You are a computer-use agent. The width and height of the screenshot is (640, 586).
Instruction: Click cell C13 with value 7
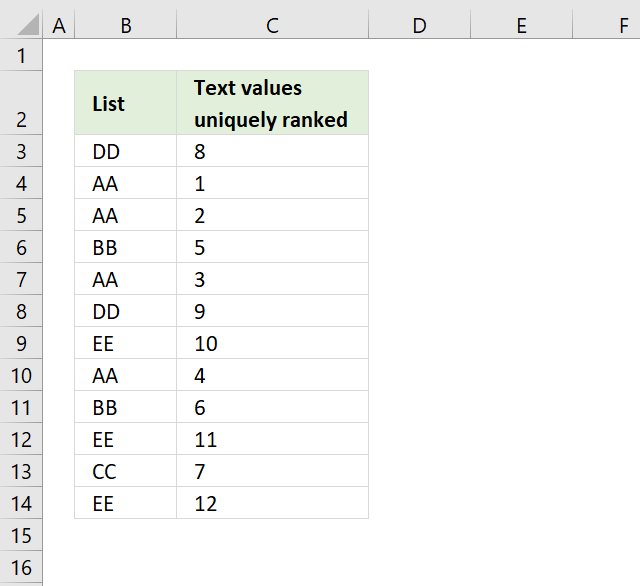tap(273, 471)
